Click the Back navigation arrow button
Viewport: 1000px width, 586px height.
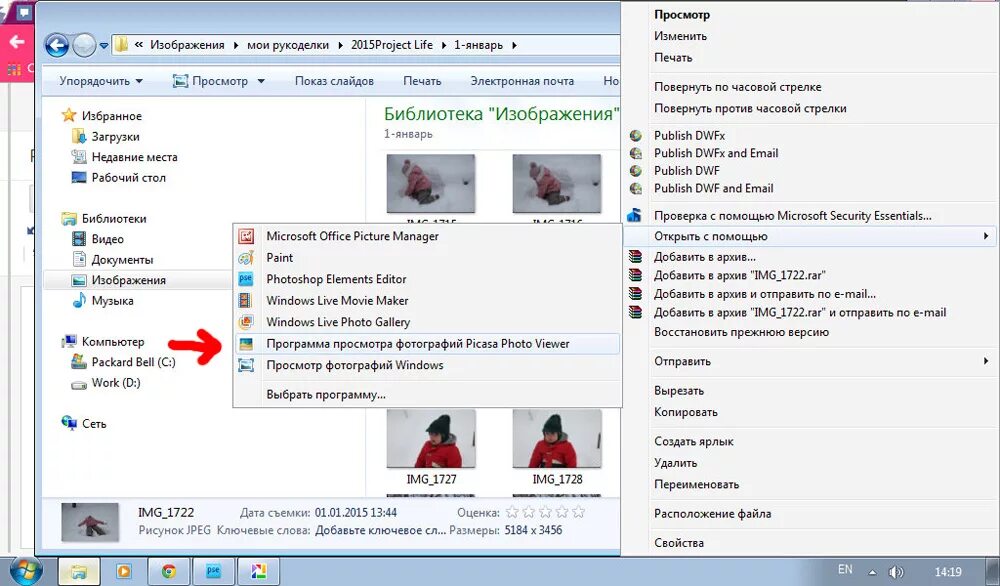pos(57,45)
